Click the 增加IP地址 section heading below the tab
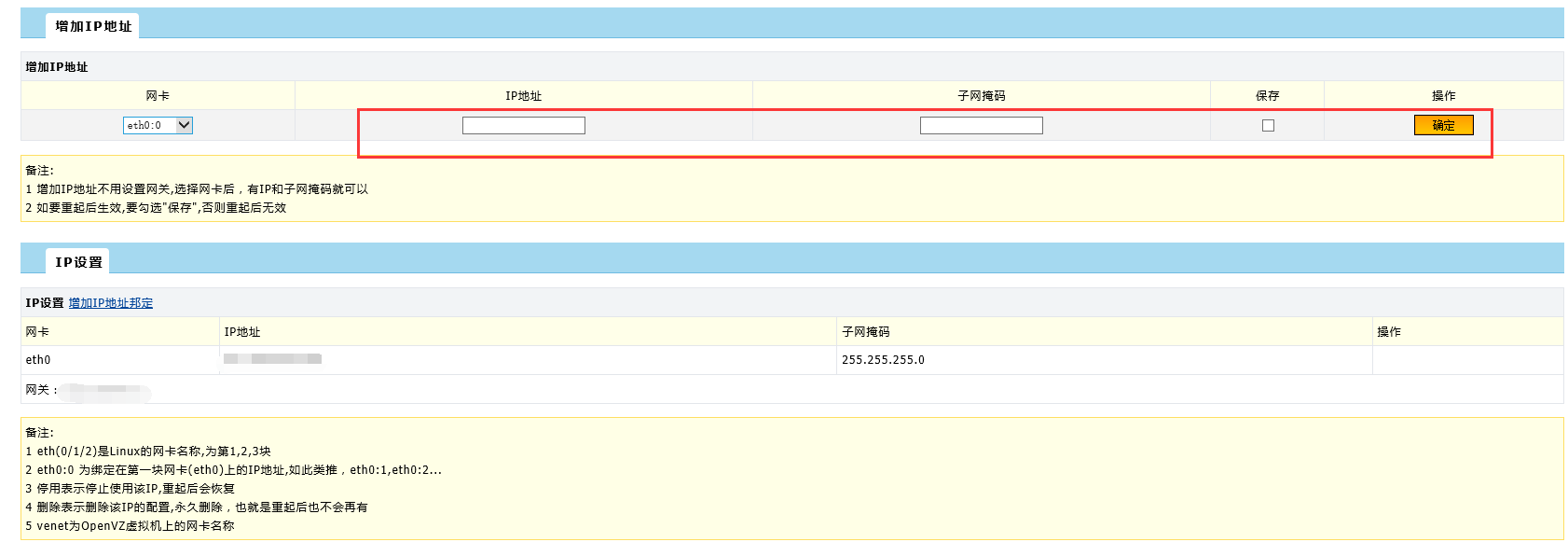Image resolution: width=1568 pixels, height=542 pixels. [57, 67]
